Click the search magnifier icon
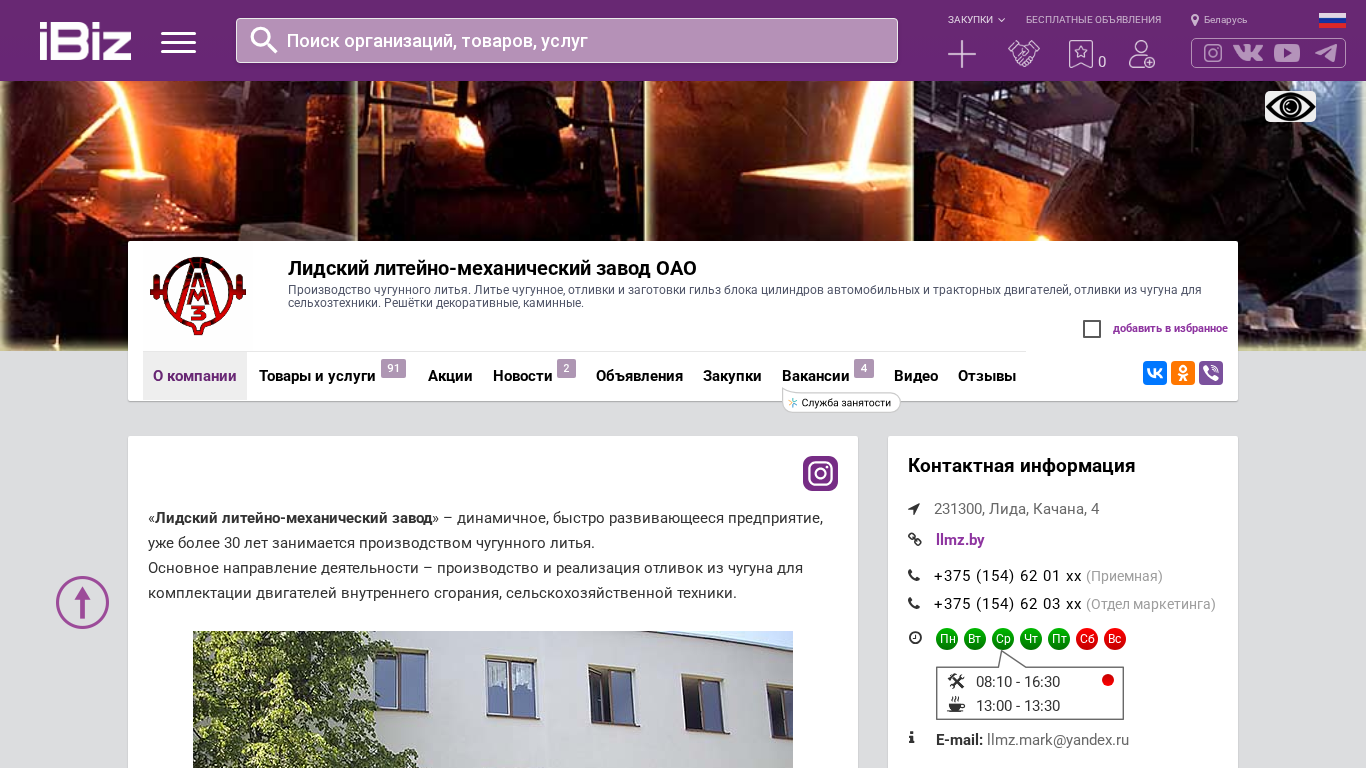 tap(264, 40)
